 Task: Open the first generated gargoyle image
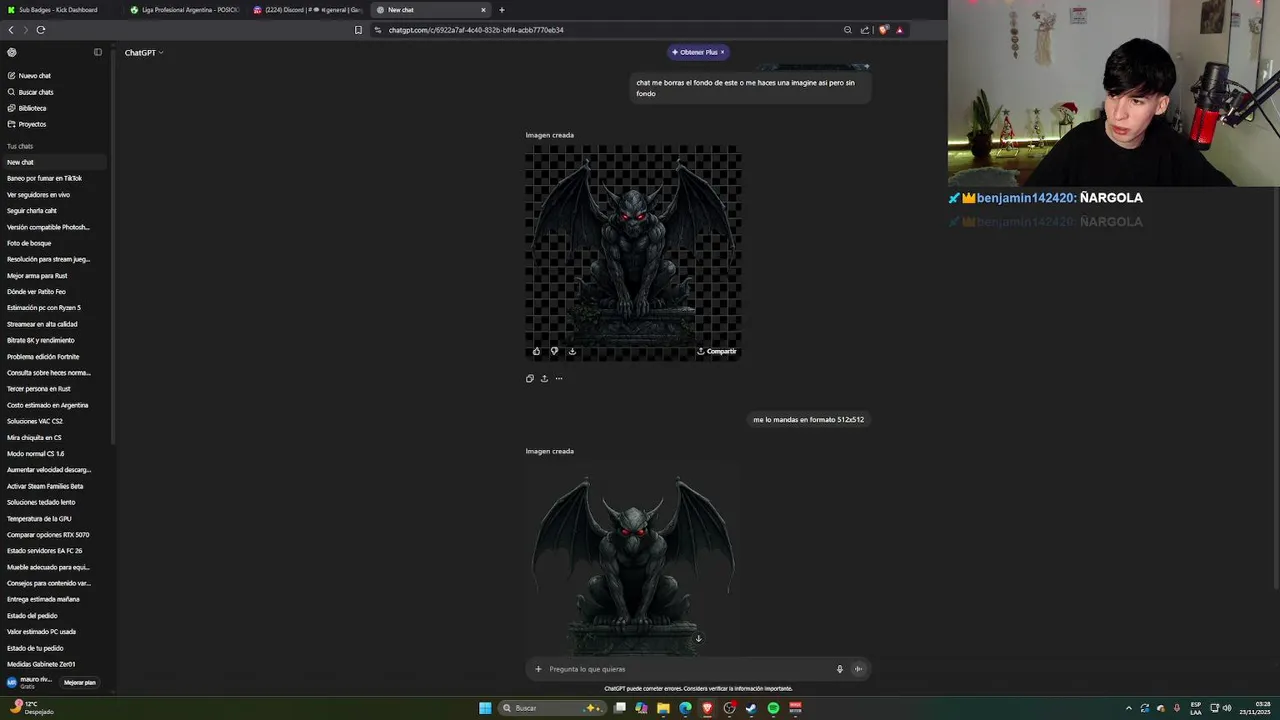[633, 252]
